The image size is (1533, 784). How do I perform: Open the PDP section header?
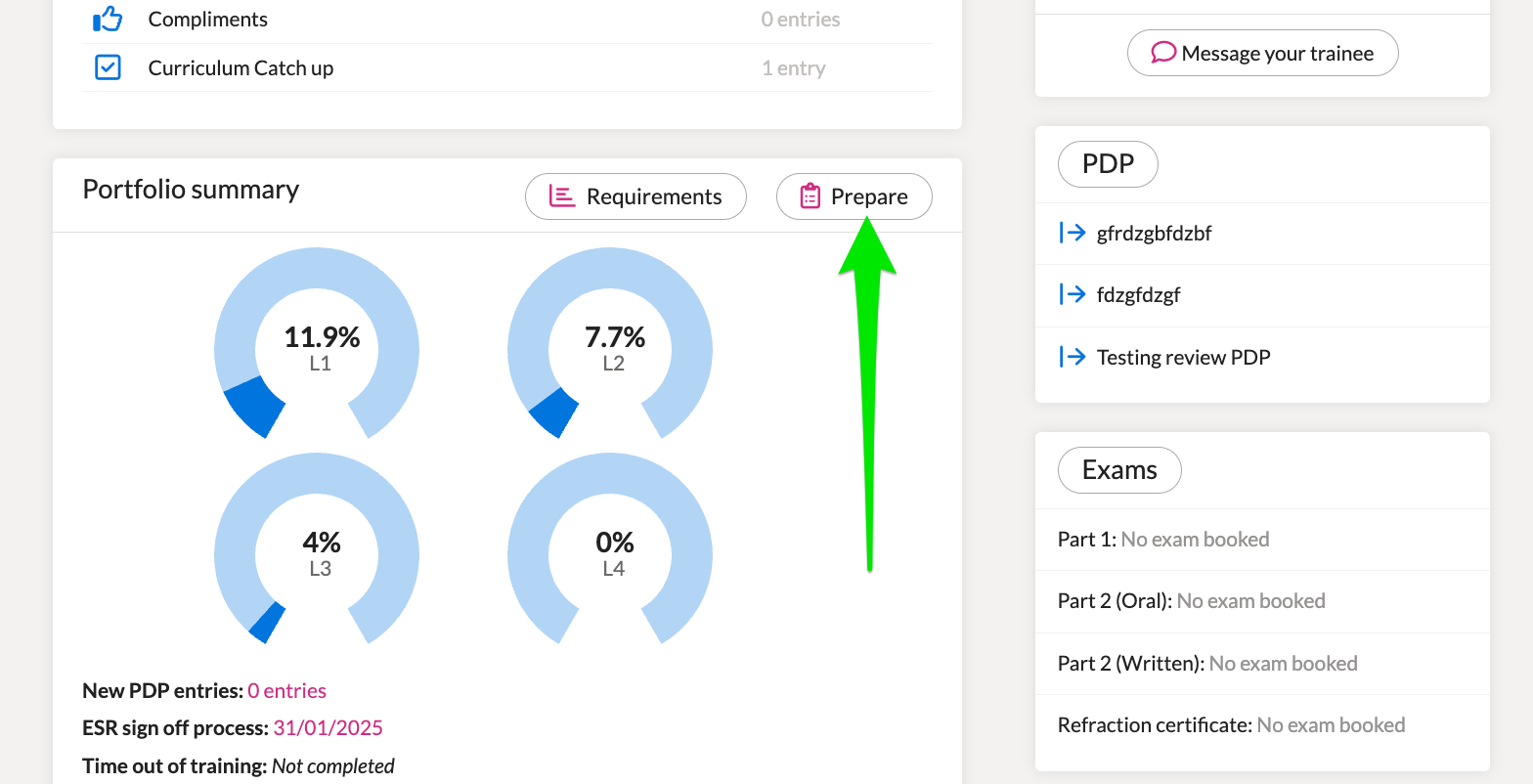(x=1108, y=164)
